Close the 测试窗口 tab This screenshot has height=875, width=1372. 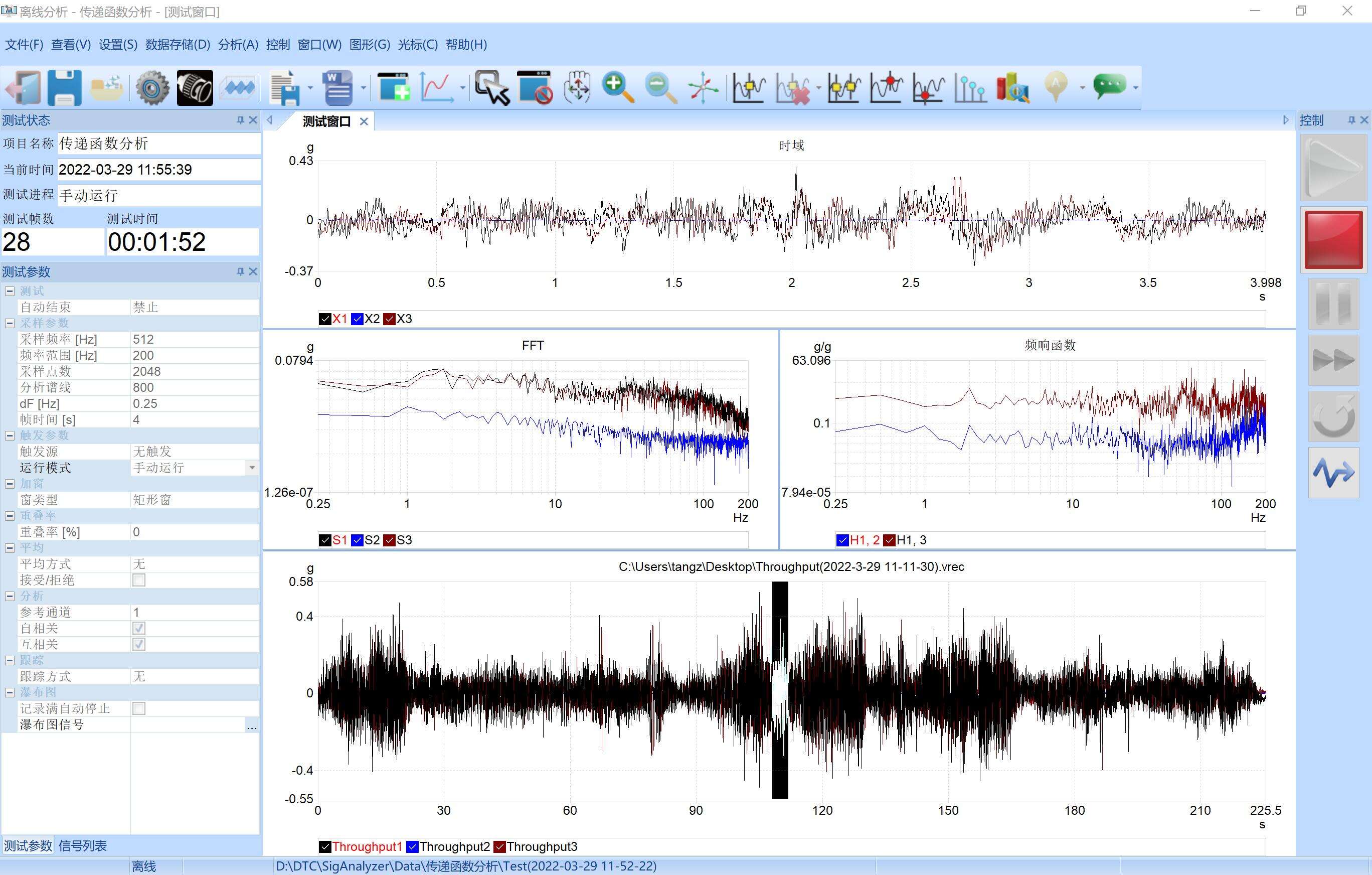click(364, 121)
